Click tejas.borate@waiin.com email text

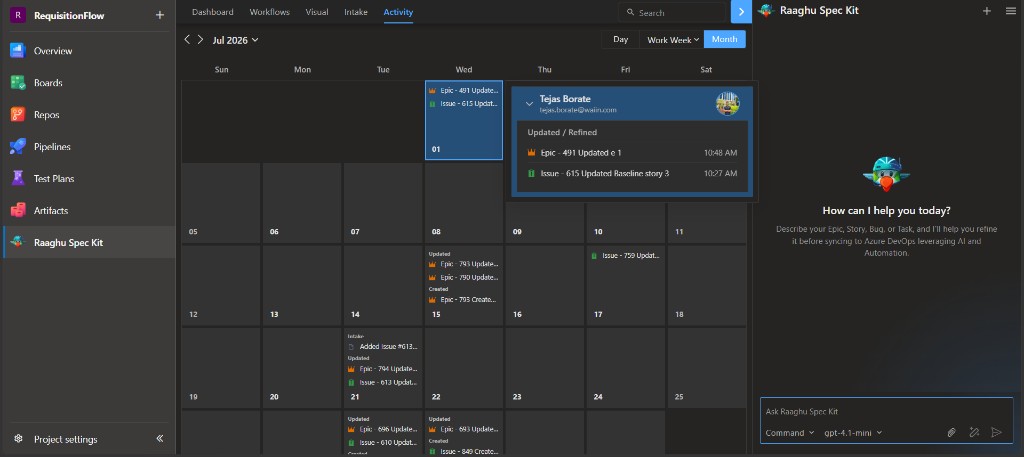577,110
